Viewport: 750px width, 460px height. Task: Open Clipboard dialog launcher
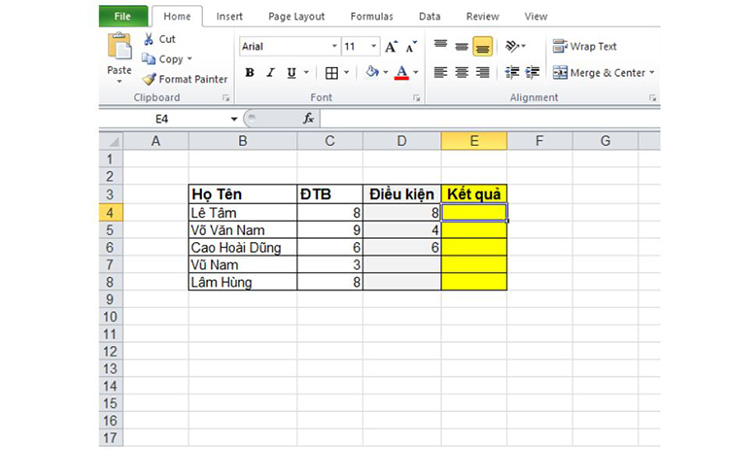(x=226, y=98)
